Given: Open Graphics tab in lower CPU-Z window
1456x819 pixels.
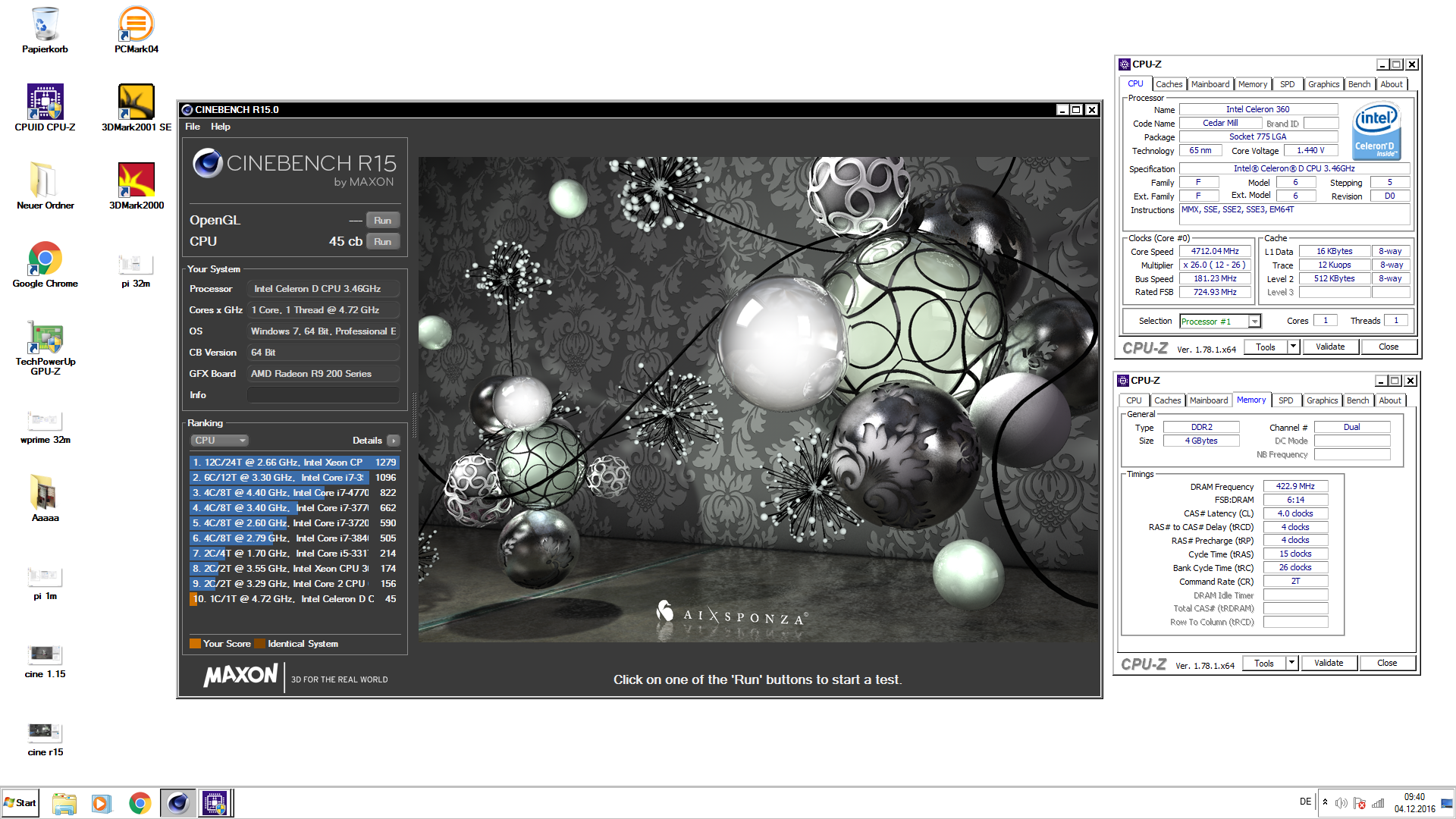Looking at the screenshot, I should coord(1322,400).
